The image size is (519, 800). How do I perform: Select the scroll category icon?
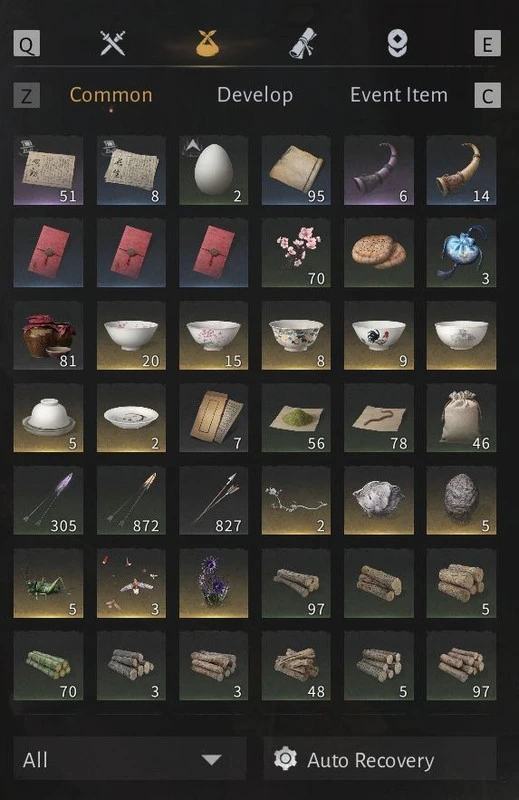[x=303, y=43]
